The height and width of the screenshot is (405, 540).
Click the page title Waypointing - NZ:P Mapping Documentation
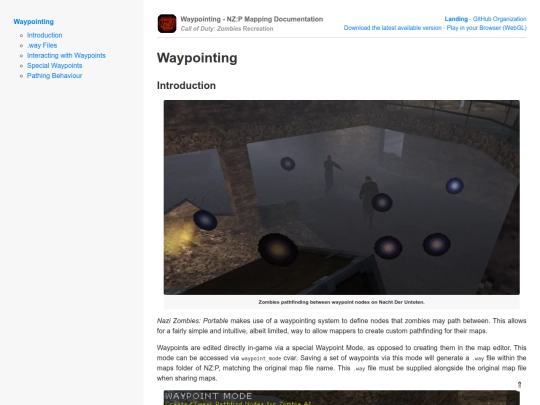point(252,19)
